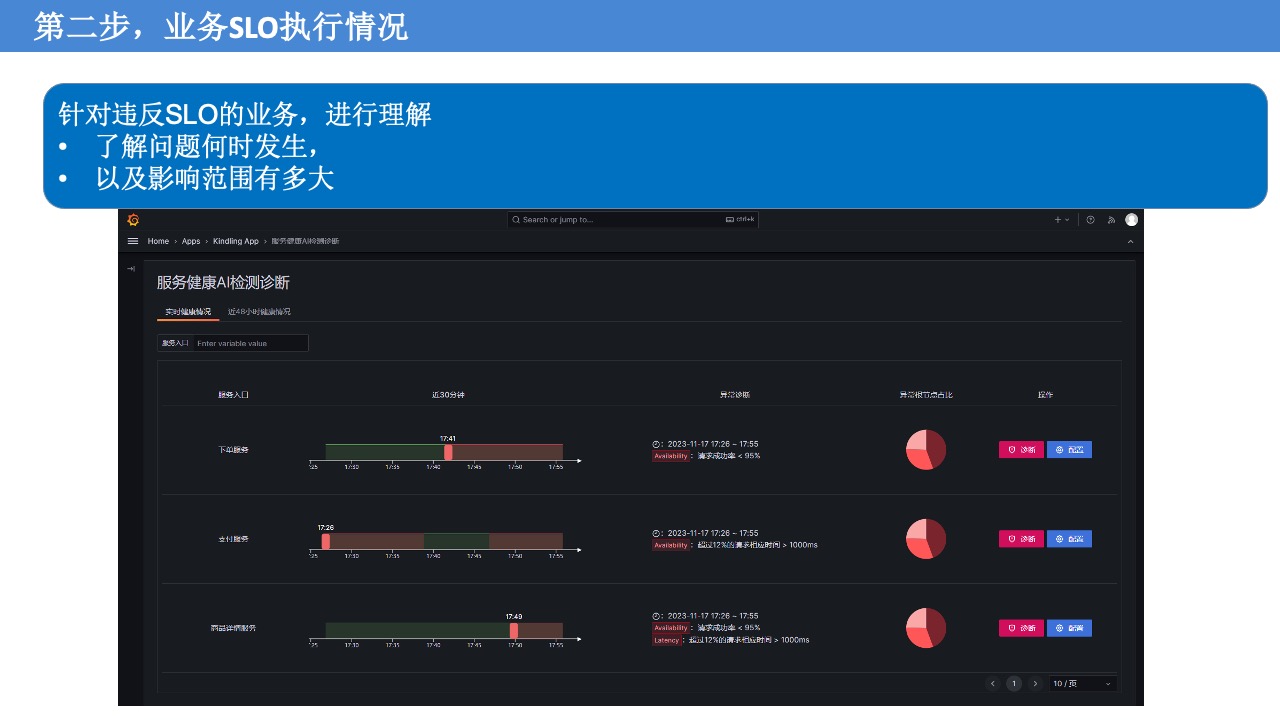Click the clock icon in 下单服务 diagnosis
Screen dimensions: 1280x720
656,444
